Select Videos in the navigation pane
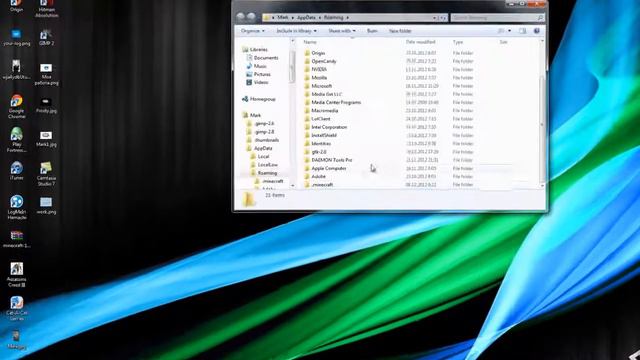 click(x=261, y=82)
